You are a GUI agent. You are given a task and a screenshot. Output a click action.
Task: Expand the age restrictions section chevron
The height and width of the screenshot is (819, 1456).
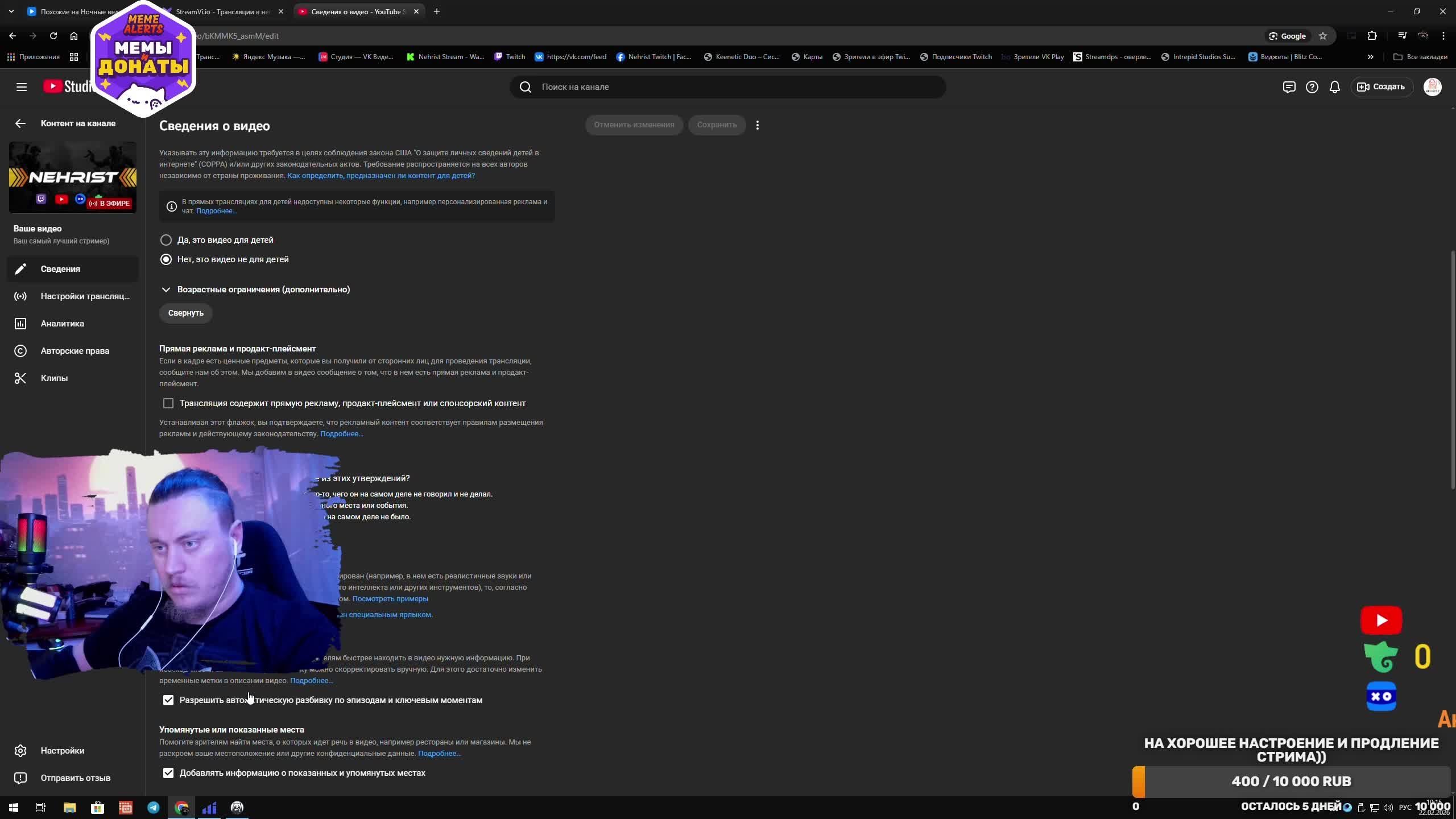(x=166, y=289)
